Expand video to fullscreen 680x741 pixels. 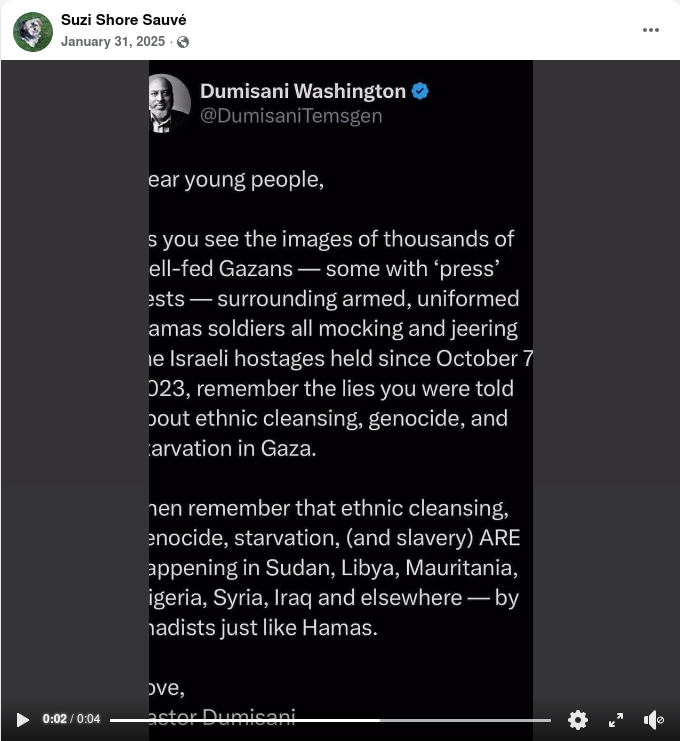616,720
